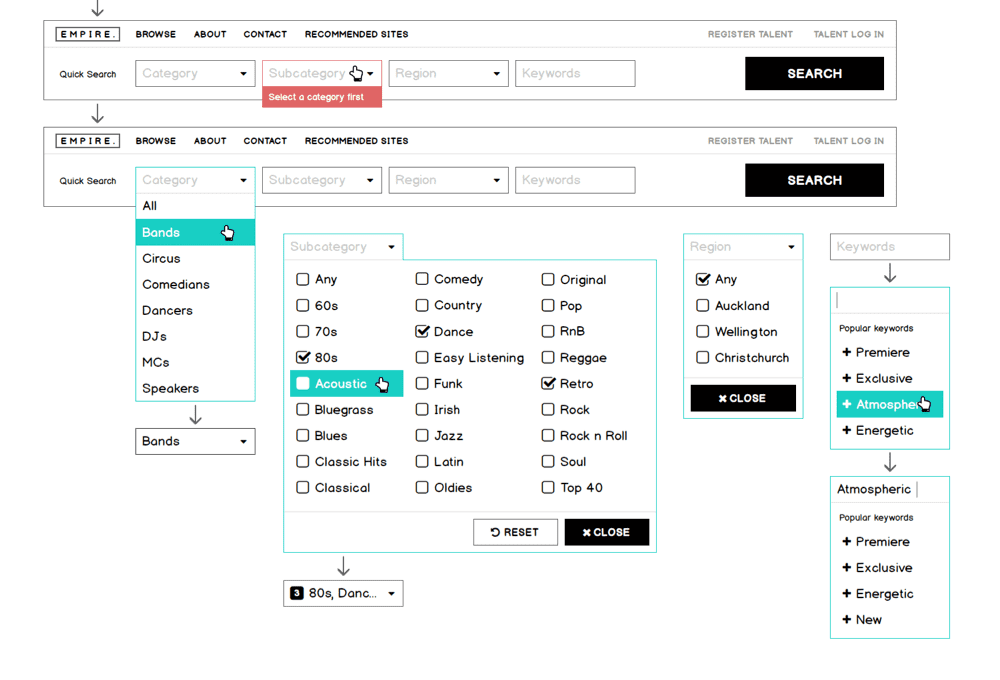Click the Keywords field in second search bar
The width and height of the screenshot is (1000, 680).
tap(575, 180)
